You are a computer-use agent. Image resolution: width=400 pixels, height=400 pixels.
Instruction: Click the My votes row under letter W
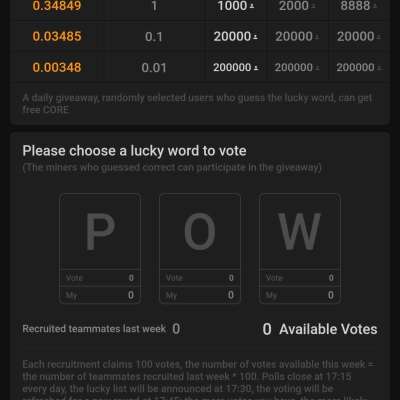300,295
